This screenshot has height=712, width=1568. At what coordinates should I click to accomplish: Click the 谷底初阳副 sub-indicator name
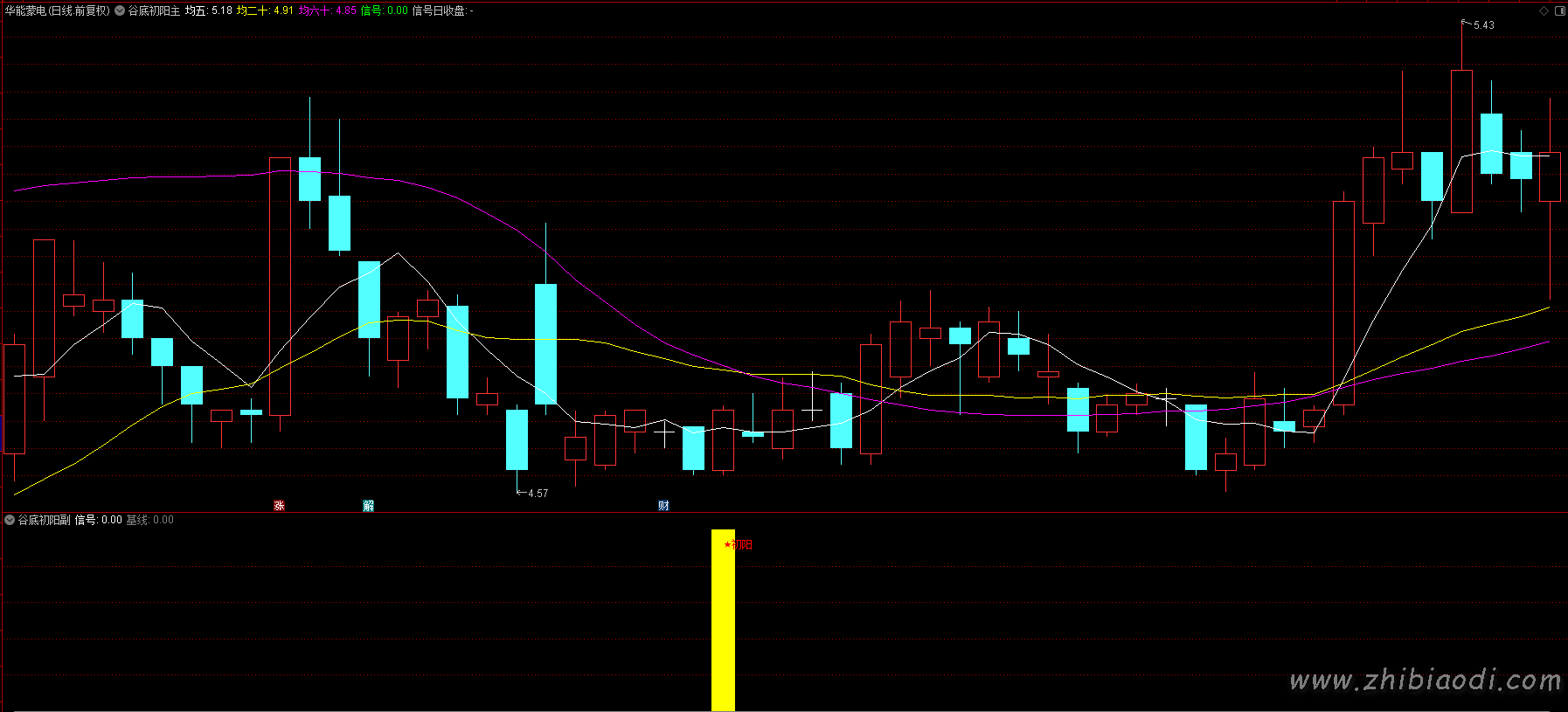click(x=45, y=520)
